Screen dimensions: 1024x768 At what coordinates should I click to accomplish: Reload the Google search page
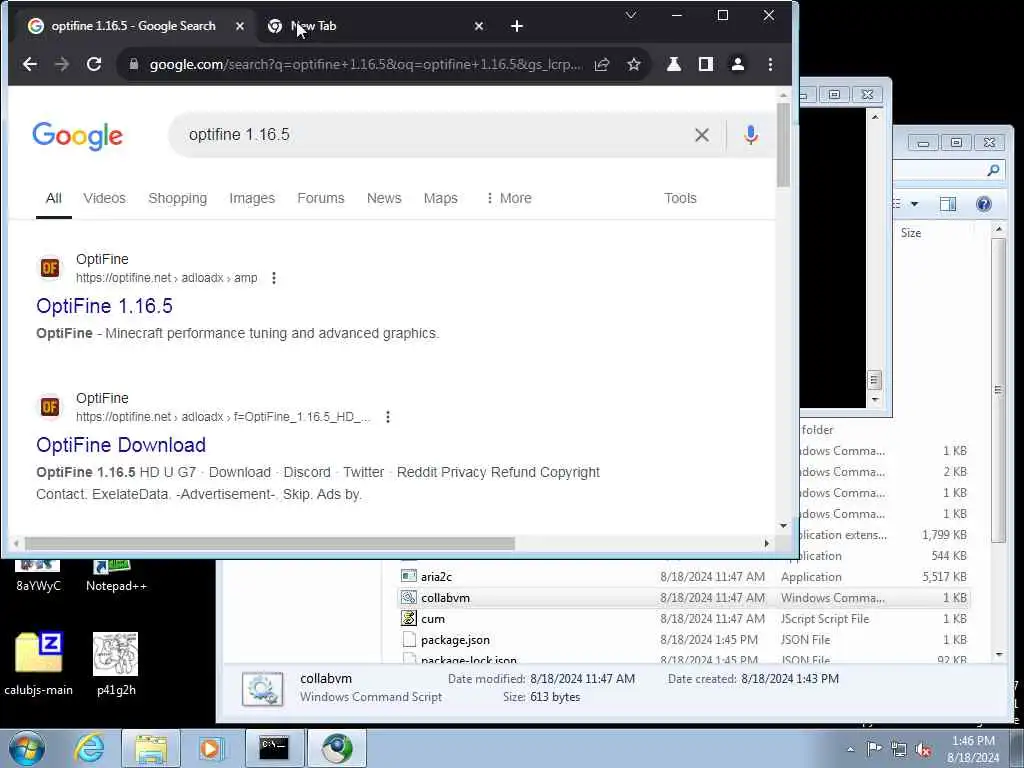pos(94,64)
